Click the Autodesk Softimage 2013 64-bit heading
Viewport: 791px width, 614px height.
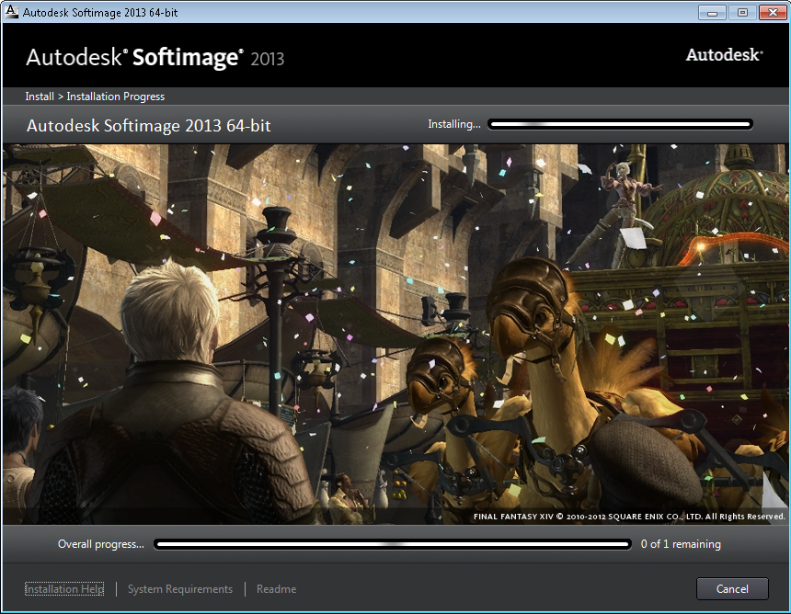pos(148,126)
